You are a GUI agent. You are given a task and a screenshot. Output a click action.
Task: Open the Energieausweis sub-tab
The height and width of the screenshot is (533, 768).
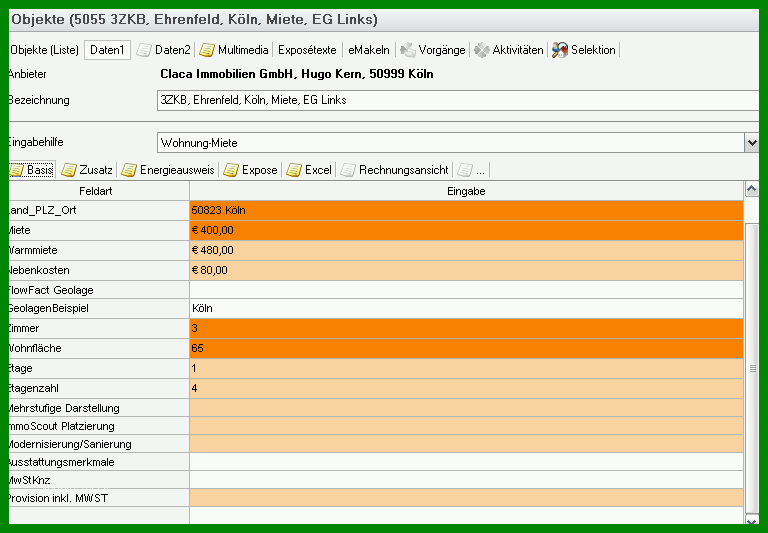(168, 170)
